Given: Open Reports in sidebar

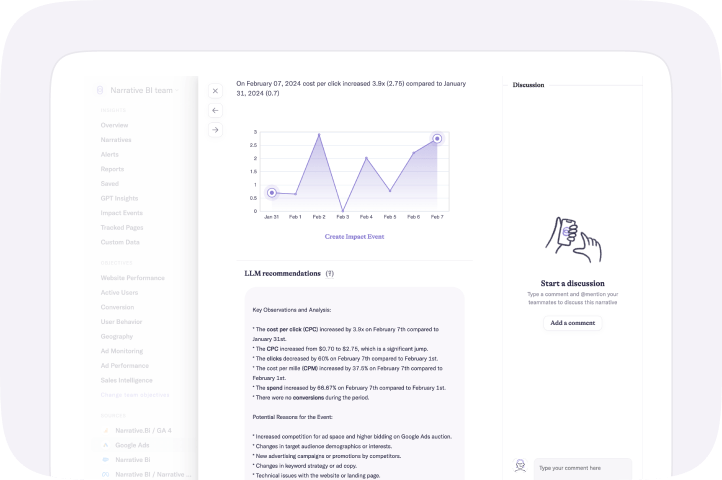Looking at the screenshot, I should tap(112, 169).
